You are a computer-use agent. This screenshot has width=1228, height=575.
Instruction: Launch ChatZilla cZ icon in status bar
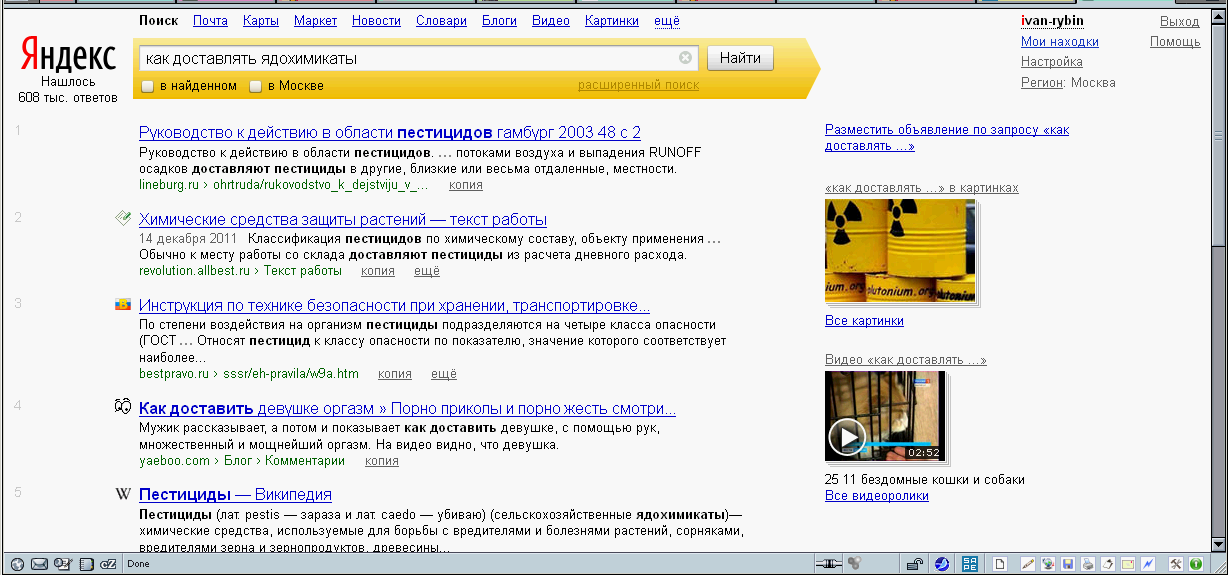(108, 564)
